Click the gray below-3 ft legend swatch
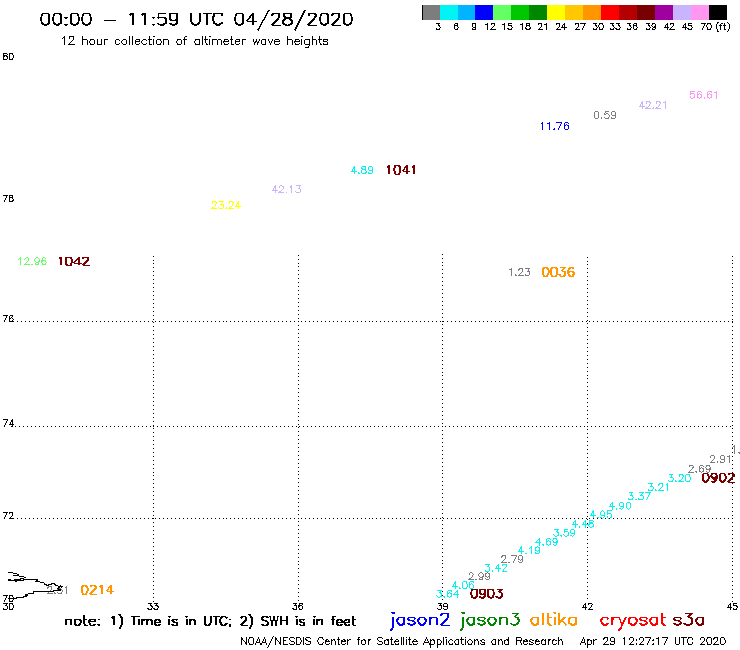The width and height of the screenshot is (740, 650). pyautogui.click(x=431, y=12)
